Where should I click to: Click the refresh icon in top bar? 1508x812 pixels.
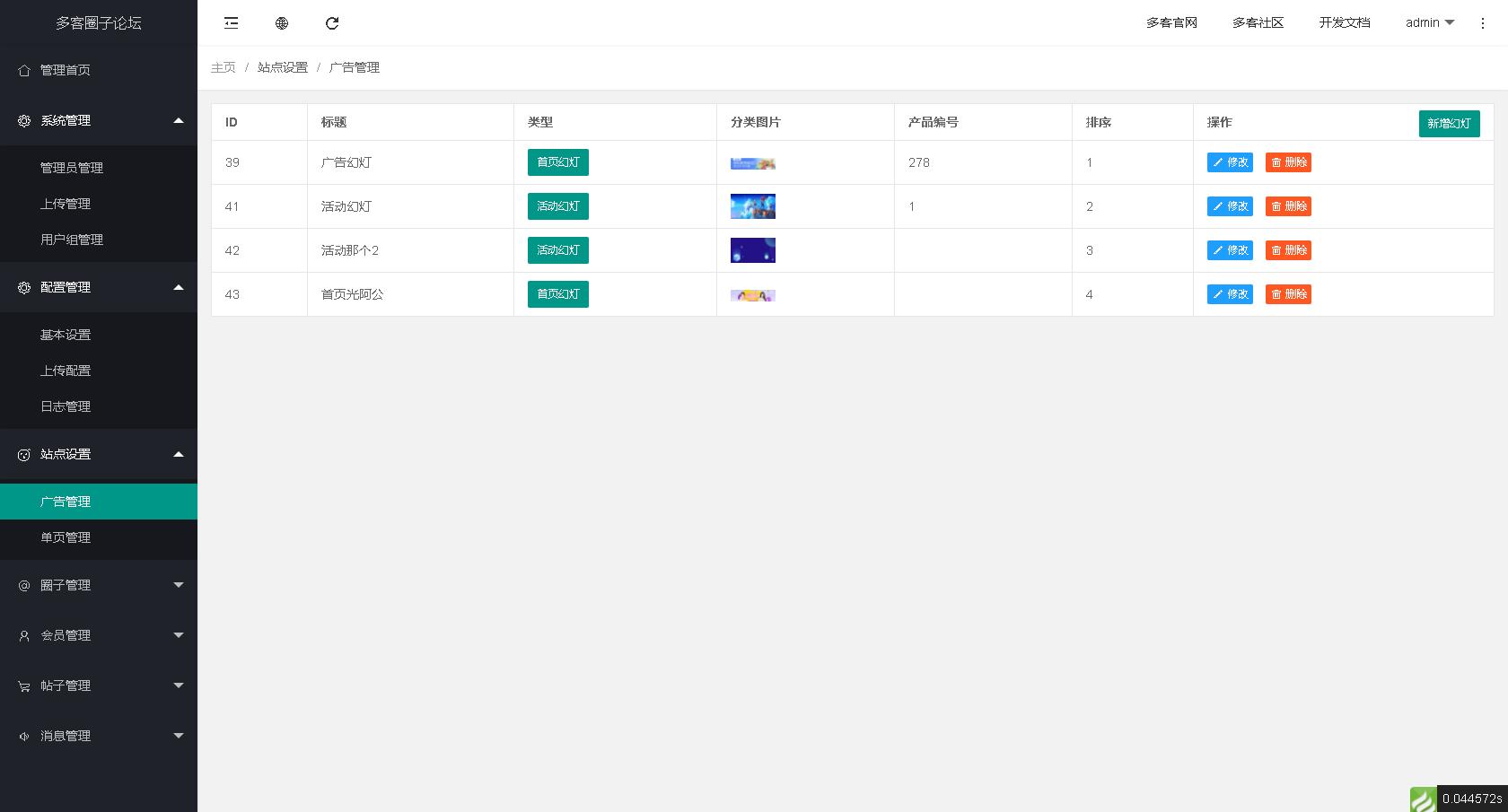tap(332, 23)
